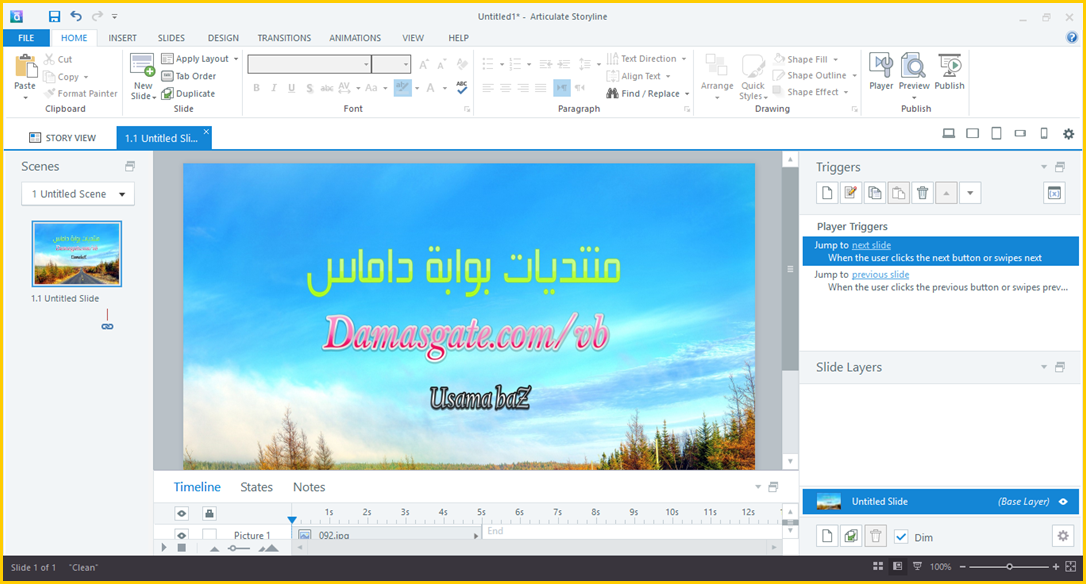Expand the Shape Fill dropdown
Viewport: 1086px width, 584px height.
coord(835,60)
